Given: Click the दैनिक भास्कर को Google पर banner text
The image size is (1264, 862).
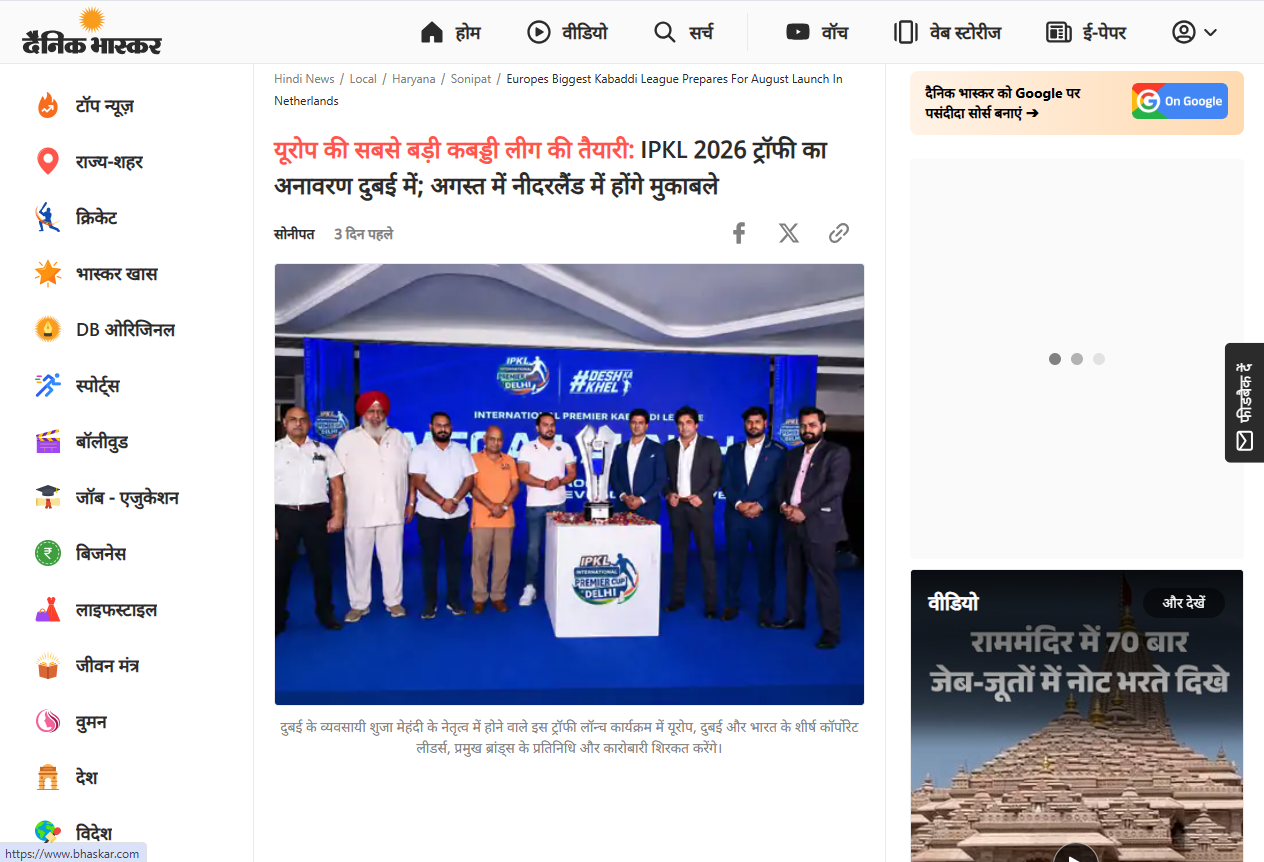Looking at the screenshot, I should click(x=1003, y=103).
